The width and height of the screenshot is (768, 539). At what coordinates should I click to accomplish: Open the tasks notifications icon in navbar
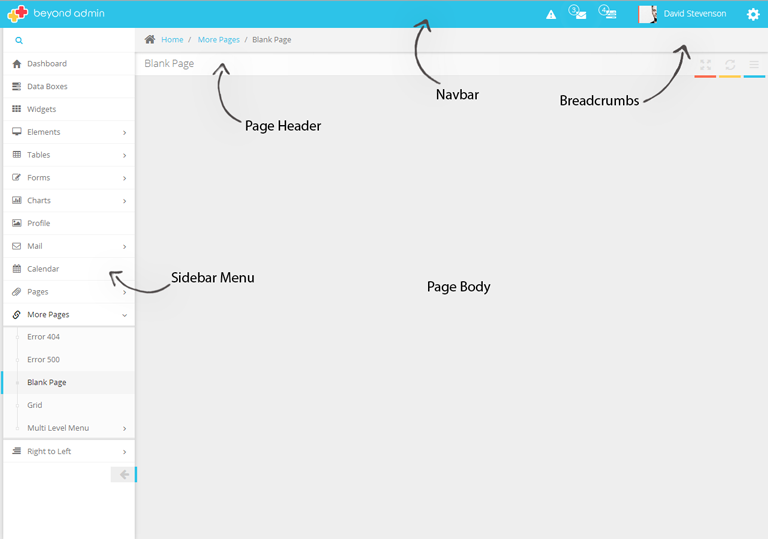coord(607,12)
